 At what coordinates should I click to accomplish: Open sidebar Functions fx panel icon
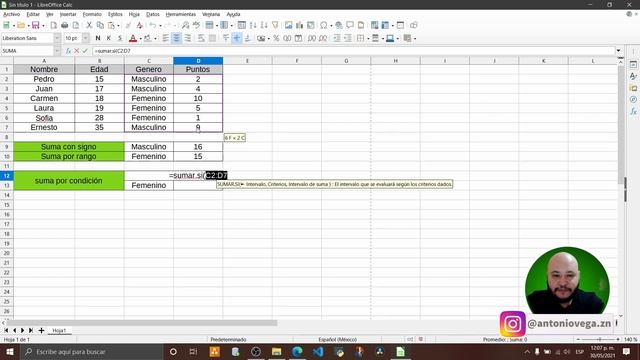(x=633, y=111)
